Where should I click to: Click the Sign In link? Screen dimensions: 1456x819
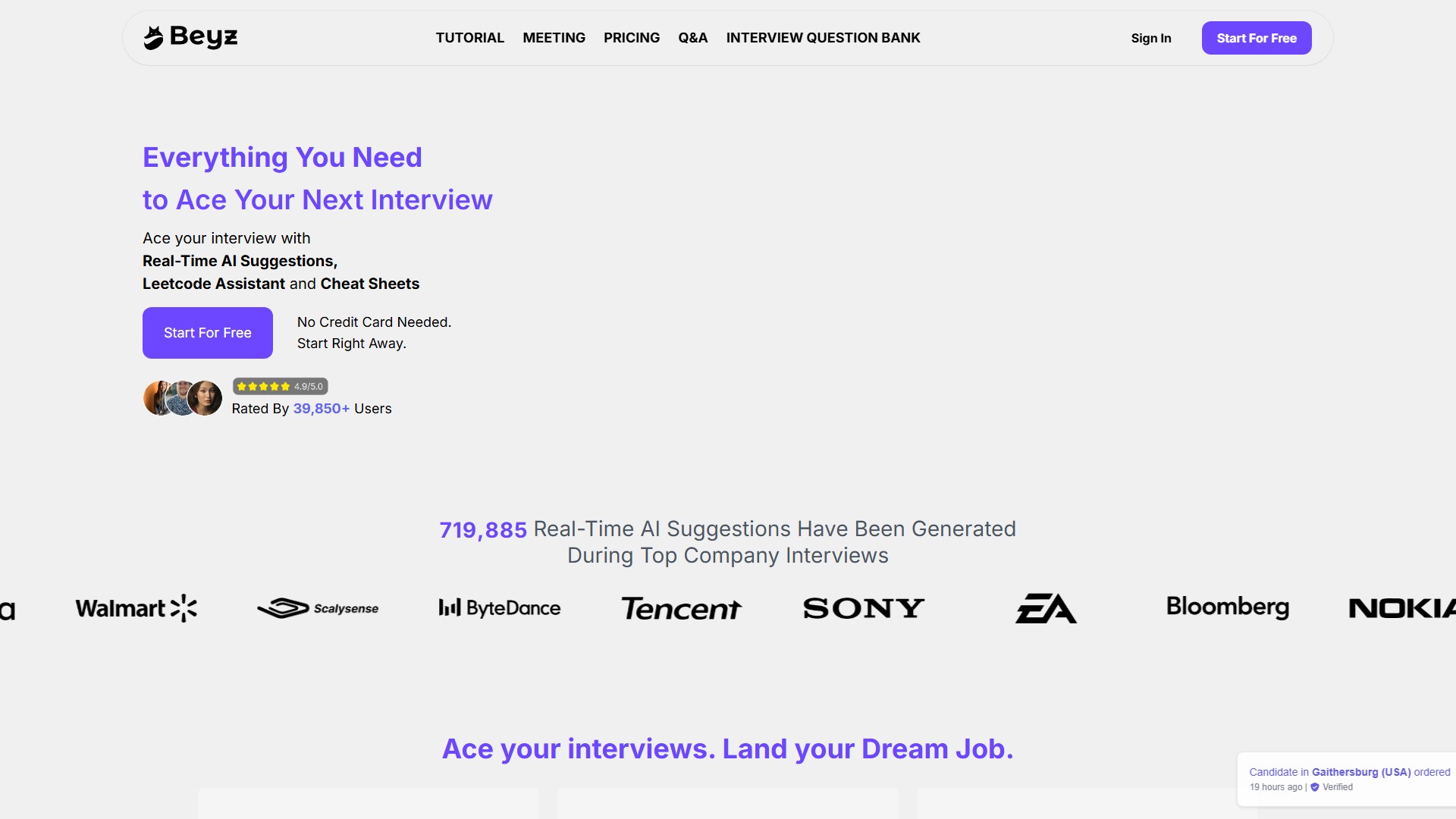[x=1150, y=39]
